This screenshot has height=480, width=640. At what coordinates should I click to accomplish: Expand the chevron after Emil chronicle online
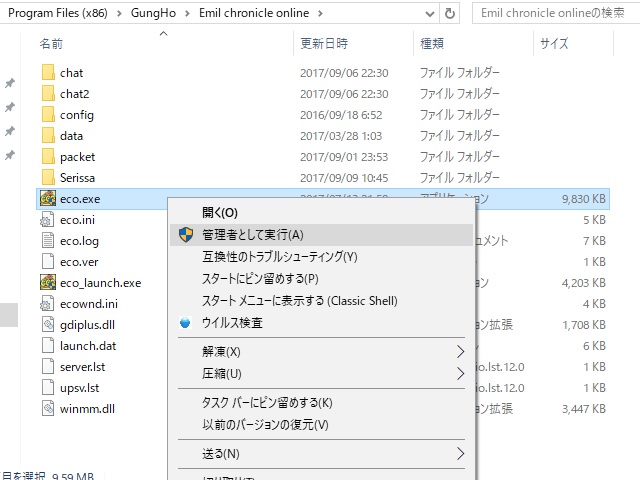(x=320, y=13)
